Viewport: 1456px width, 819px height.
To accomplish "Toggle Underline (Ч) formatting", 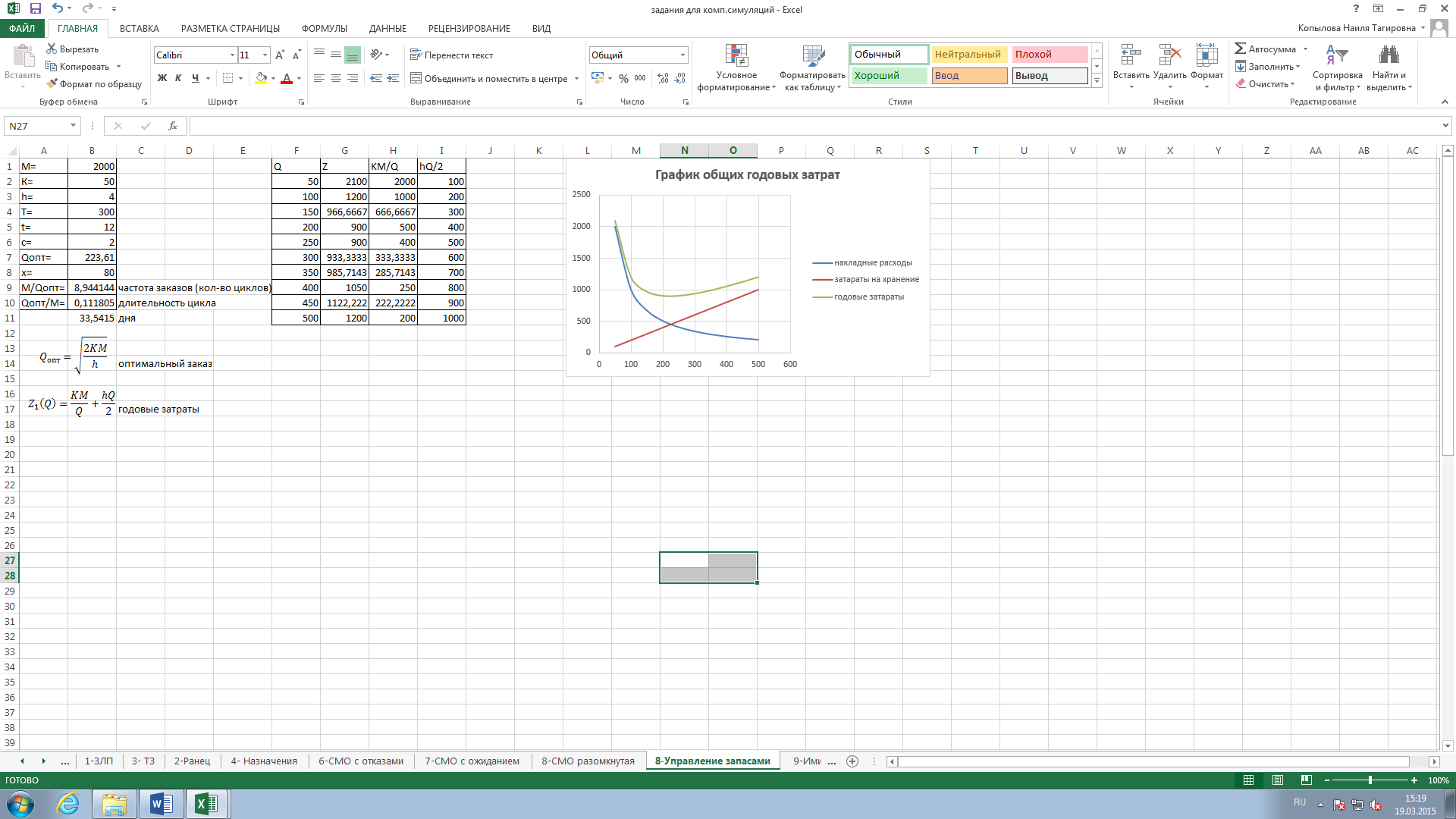I will (x=195, y=78).
